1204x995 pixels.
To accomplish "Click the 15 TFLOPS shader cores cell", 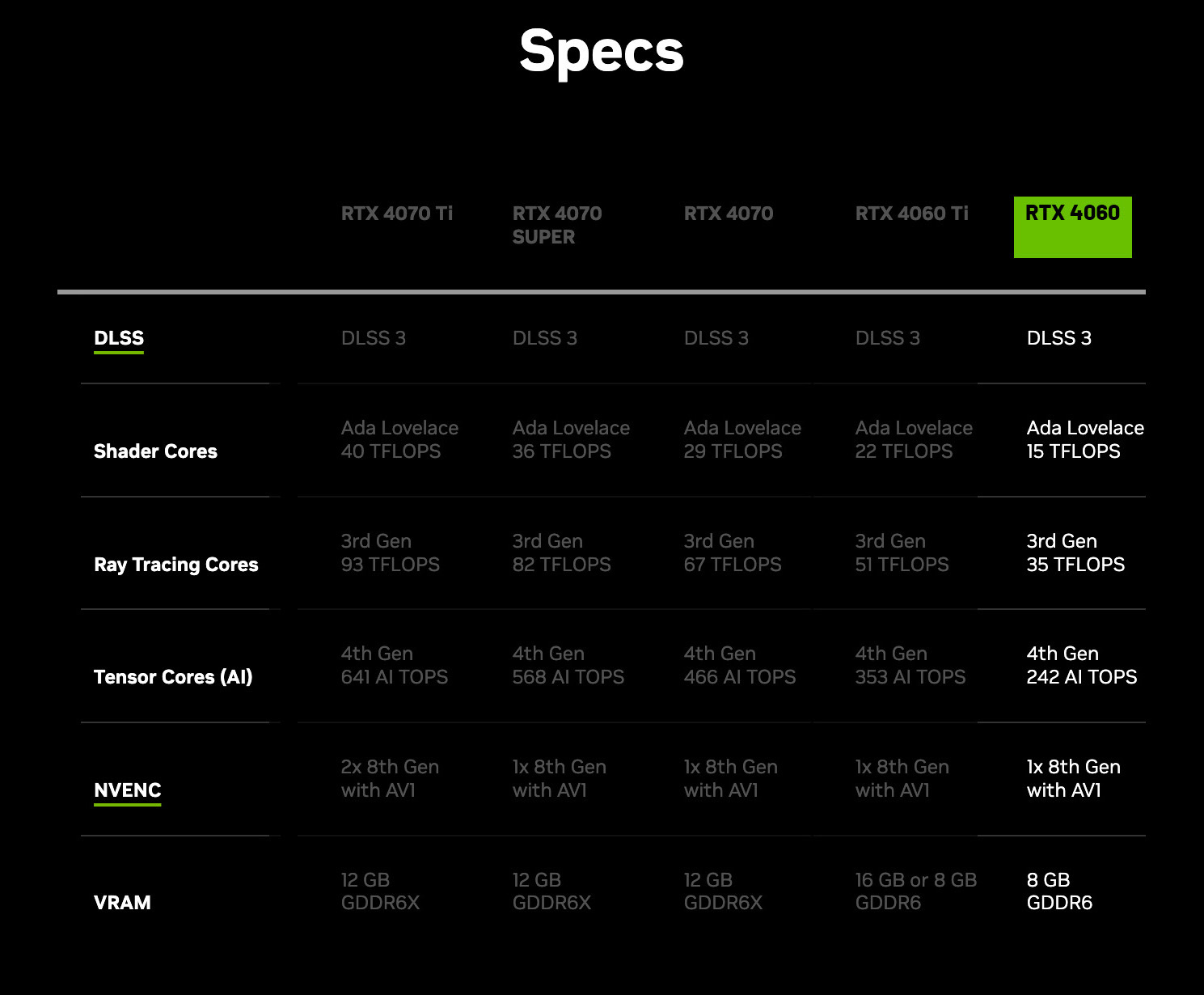I will coord(1074,451).
